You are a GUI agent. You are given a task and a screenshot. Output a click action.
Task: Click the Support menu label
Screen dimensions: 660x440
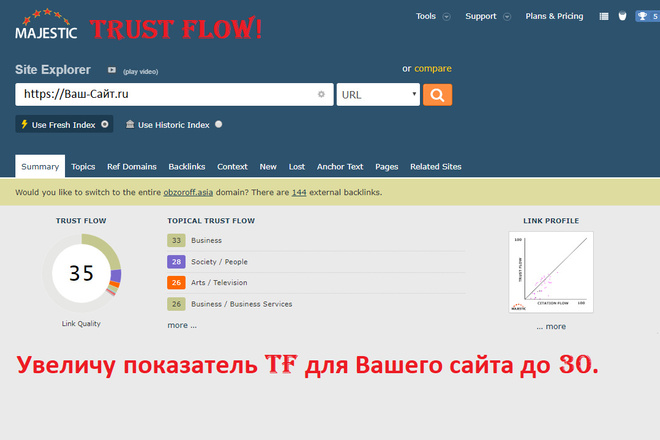(481, 16)
